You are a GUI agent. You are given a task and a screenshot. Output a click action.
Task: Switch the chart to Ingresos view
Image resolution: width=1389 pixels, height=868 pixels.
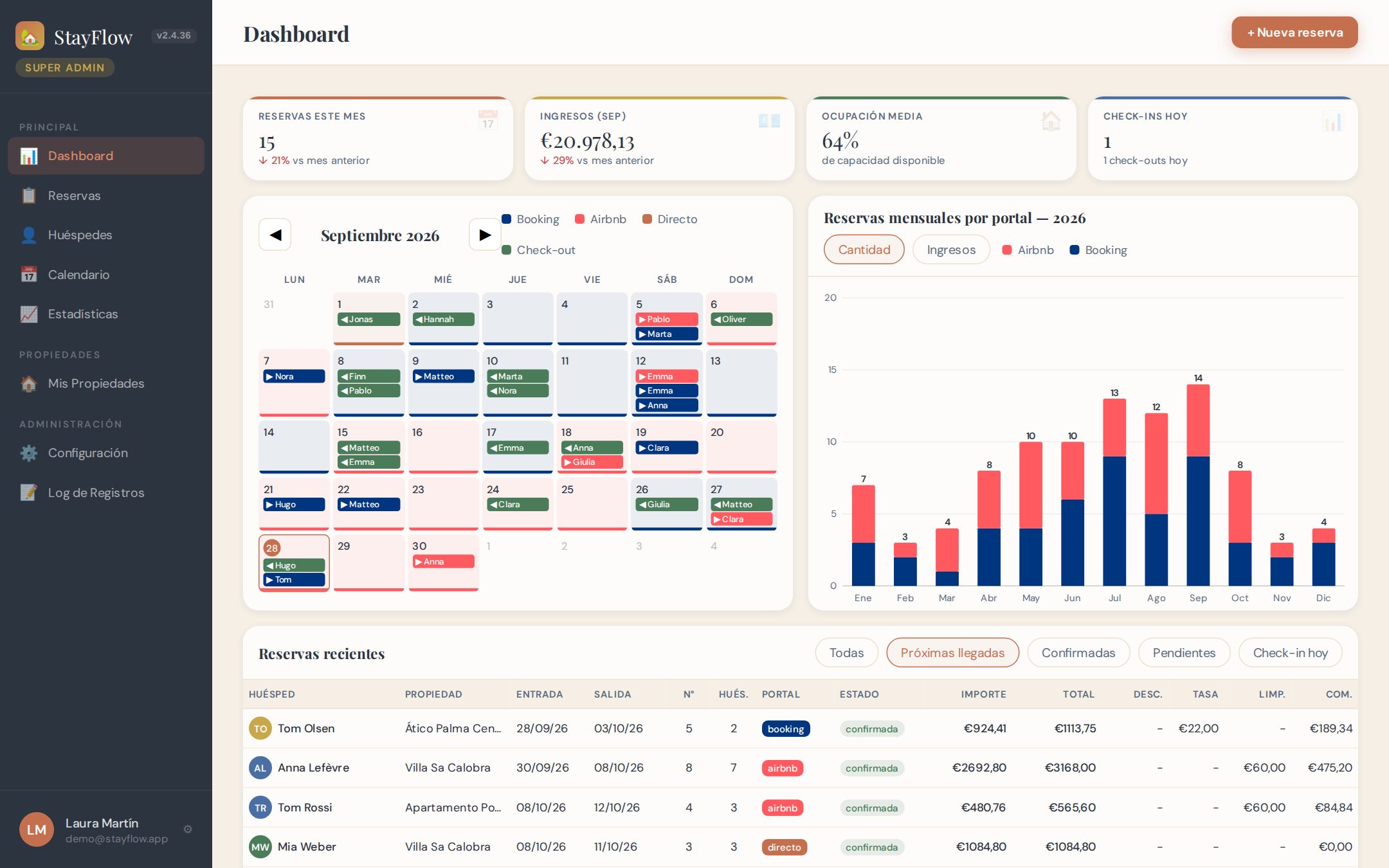tap(951, 249)
